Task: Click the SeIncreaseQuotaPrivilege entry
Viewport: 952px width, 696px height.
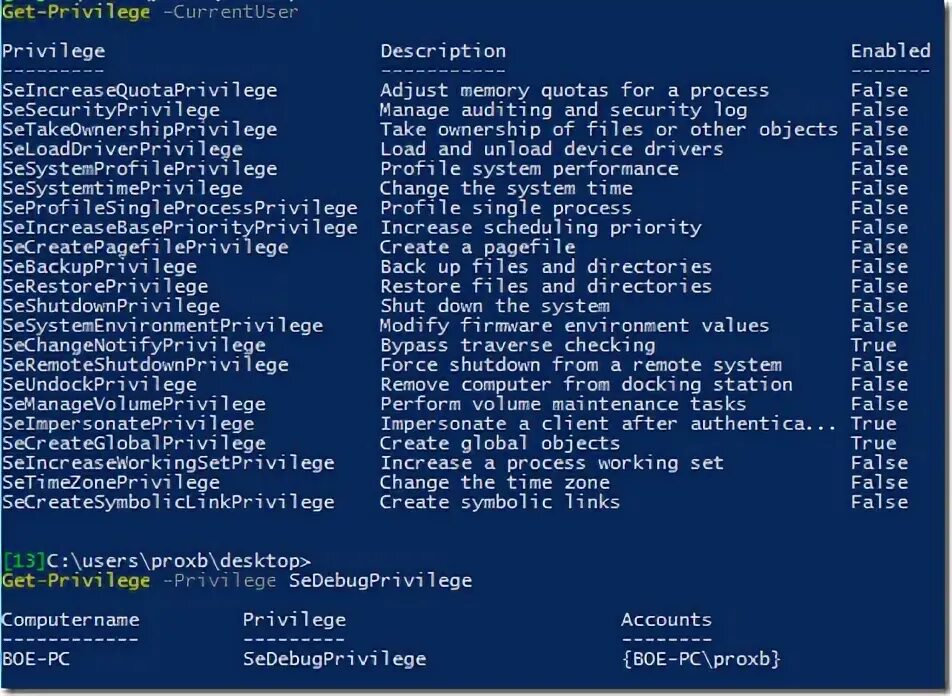Action: click(140, 90)
